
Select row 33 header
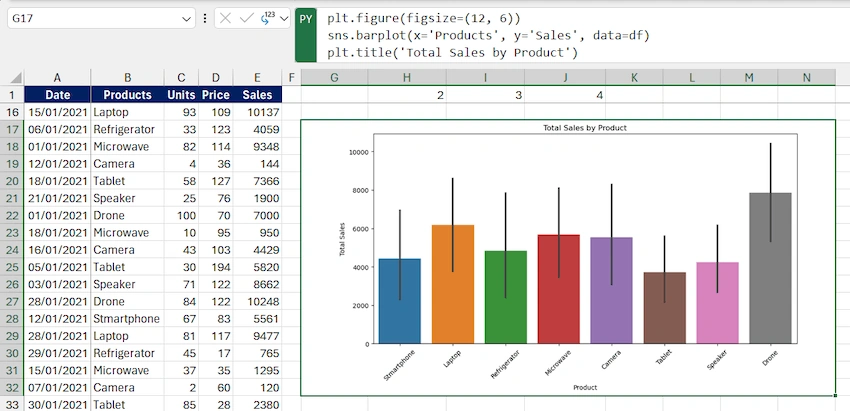coord(12,404)
